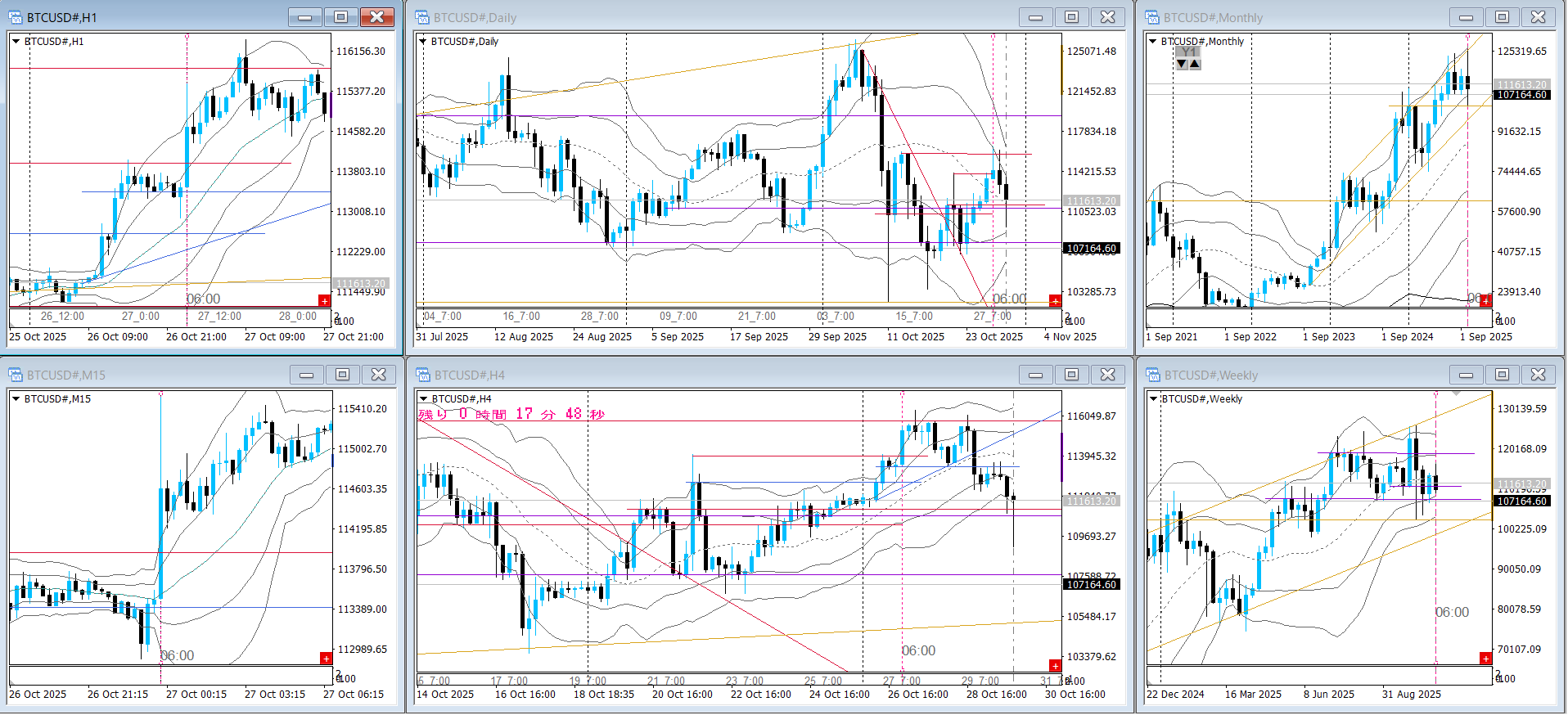Click the red plus icon in H1 chart

(x=325, y=301)
